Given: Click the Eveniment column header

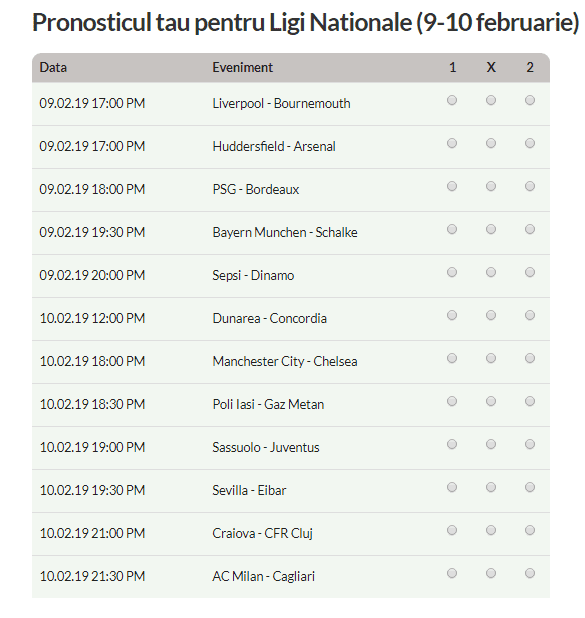Looking at the screenshot, I should point(242,67).
